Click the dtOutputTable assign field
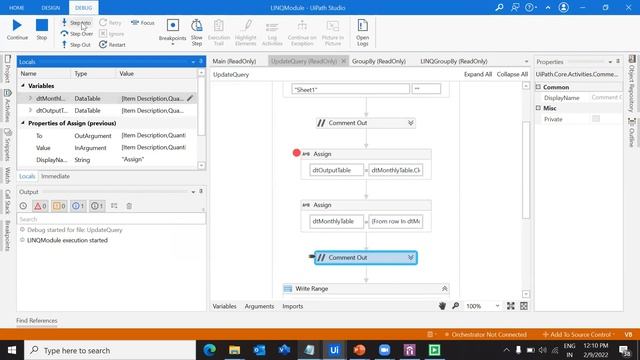 pos(336,170)
